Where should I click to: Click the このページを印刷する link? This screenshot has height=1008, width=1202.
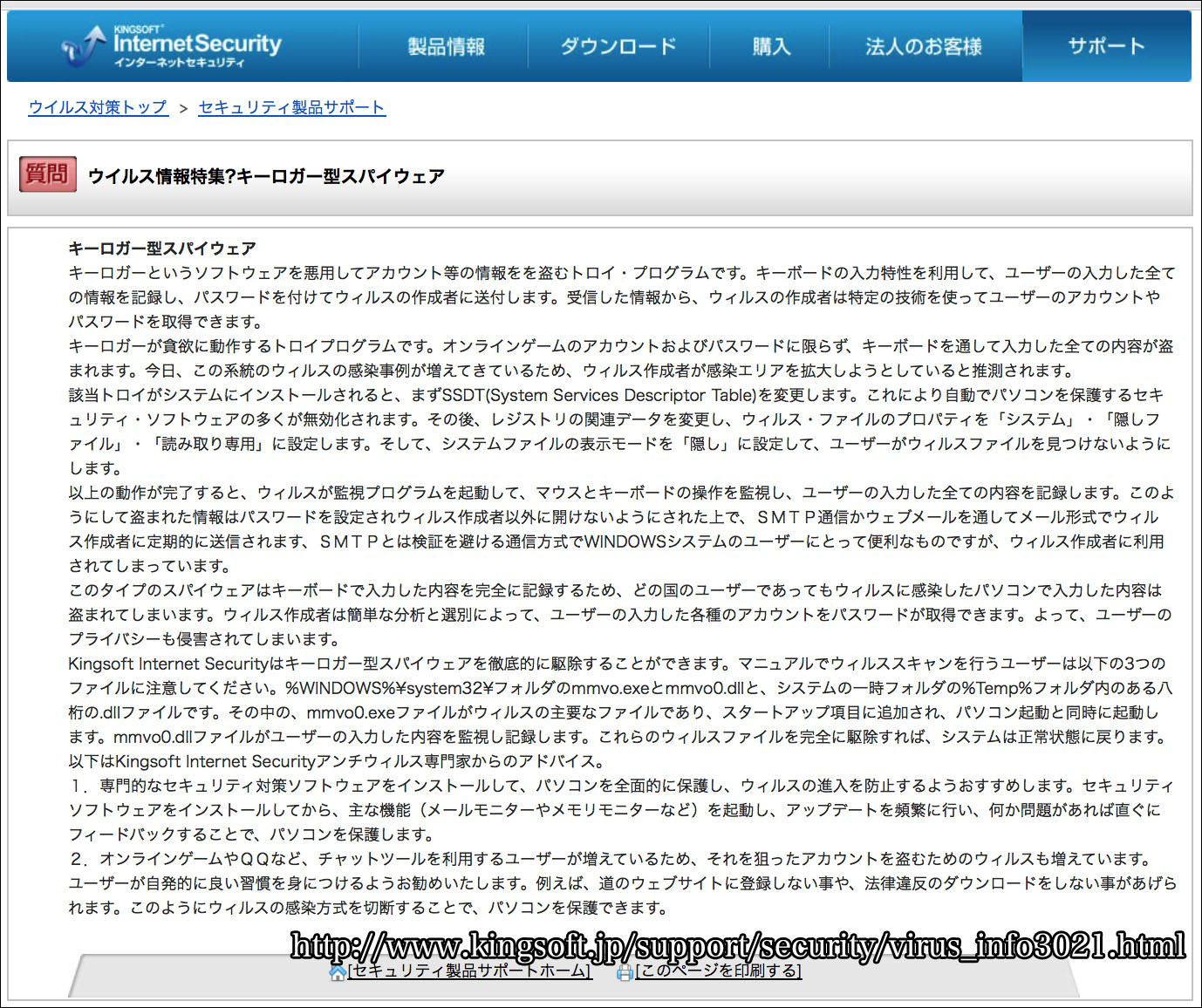[x=719, y=971]
